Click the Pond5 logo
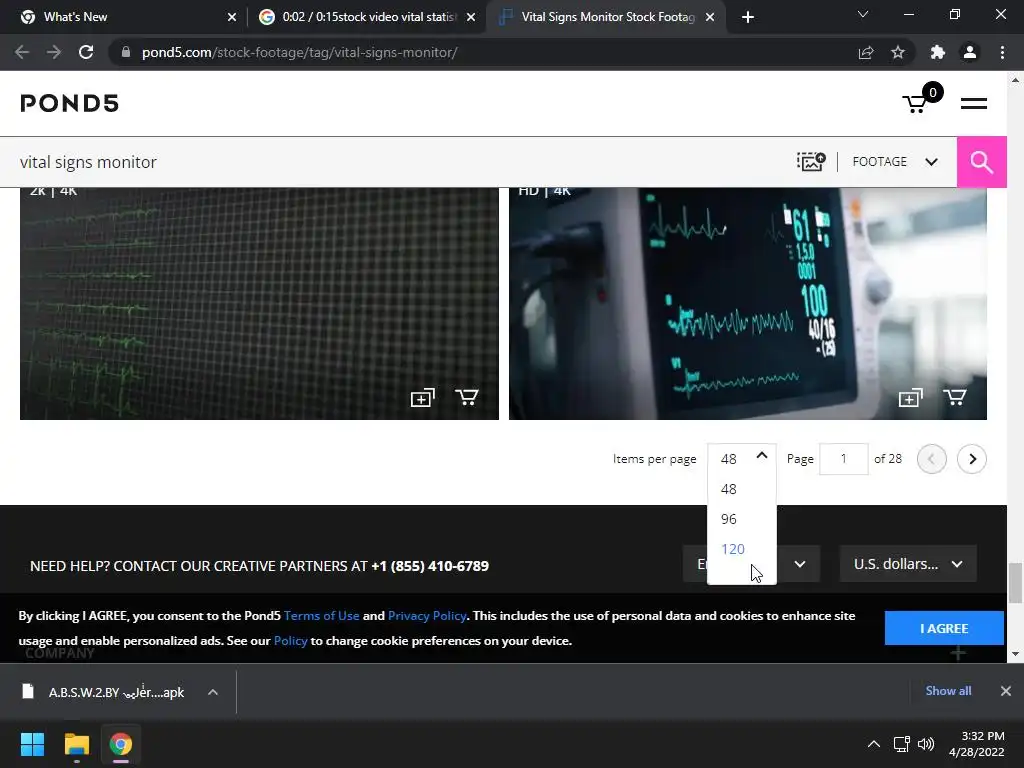The image size is (1024, 768). point(70,103)
